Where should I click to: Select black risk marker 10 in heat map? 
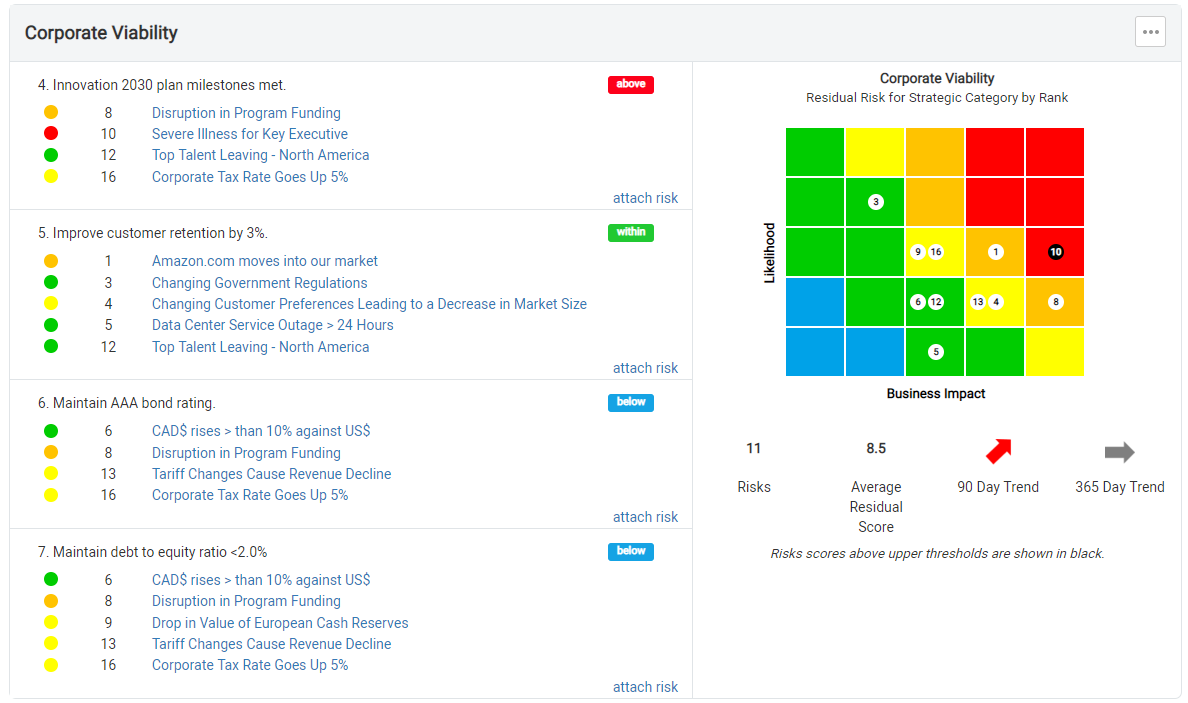(1055, 252)
